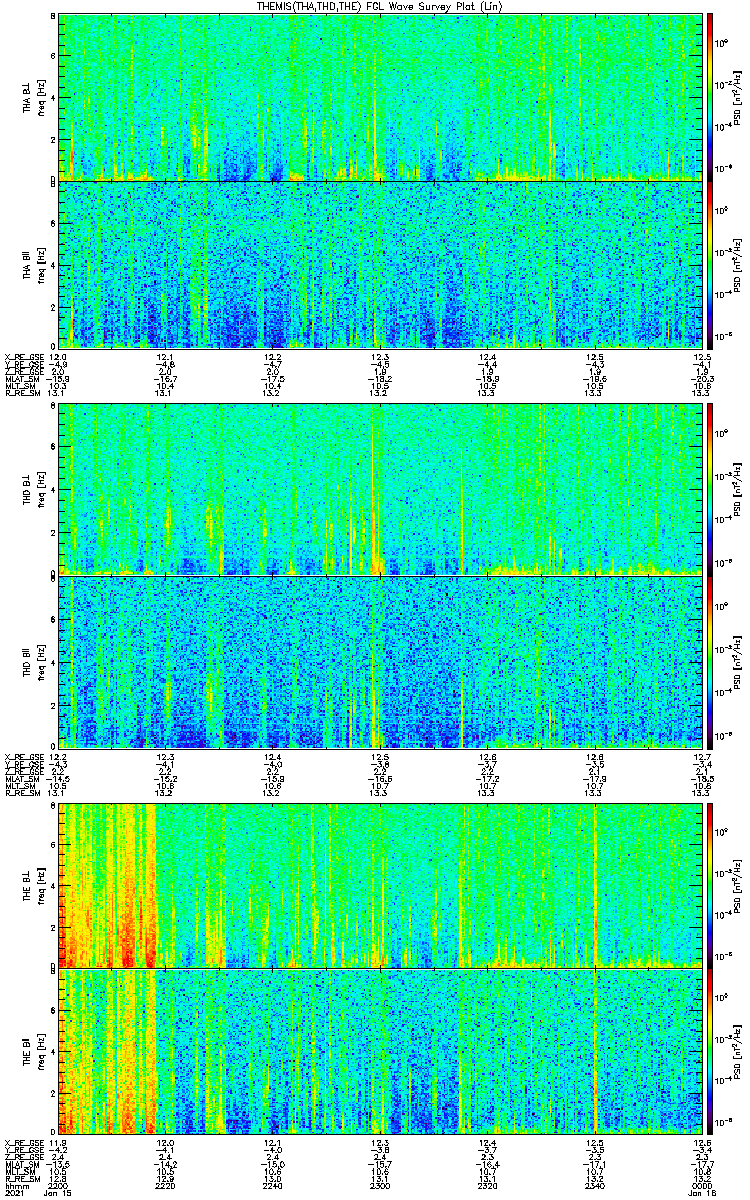The image size is (750, 1200).
Task: Click the THA B⊥ freq [Hz] axis label
Action: (37, 97)
